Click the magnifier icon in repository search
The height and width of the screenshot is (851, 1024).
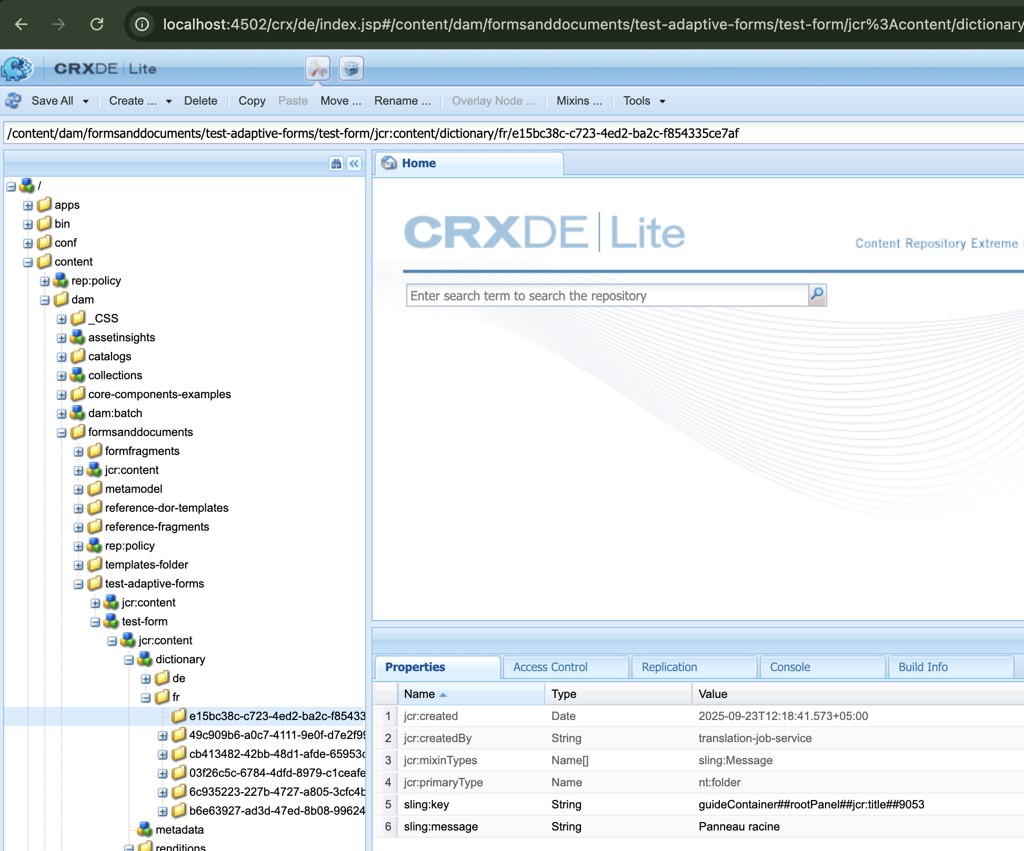817,295
